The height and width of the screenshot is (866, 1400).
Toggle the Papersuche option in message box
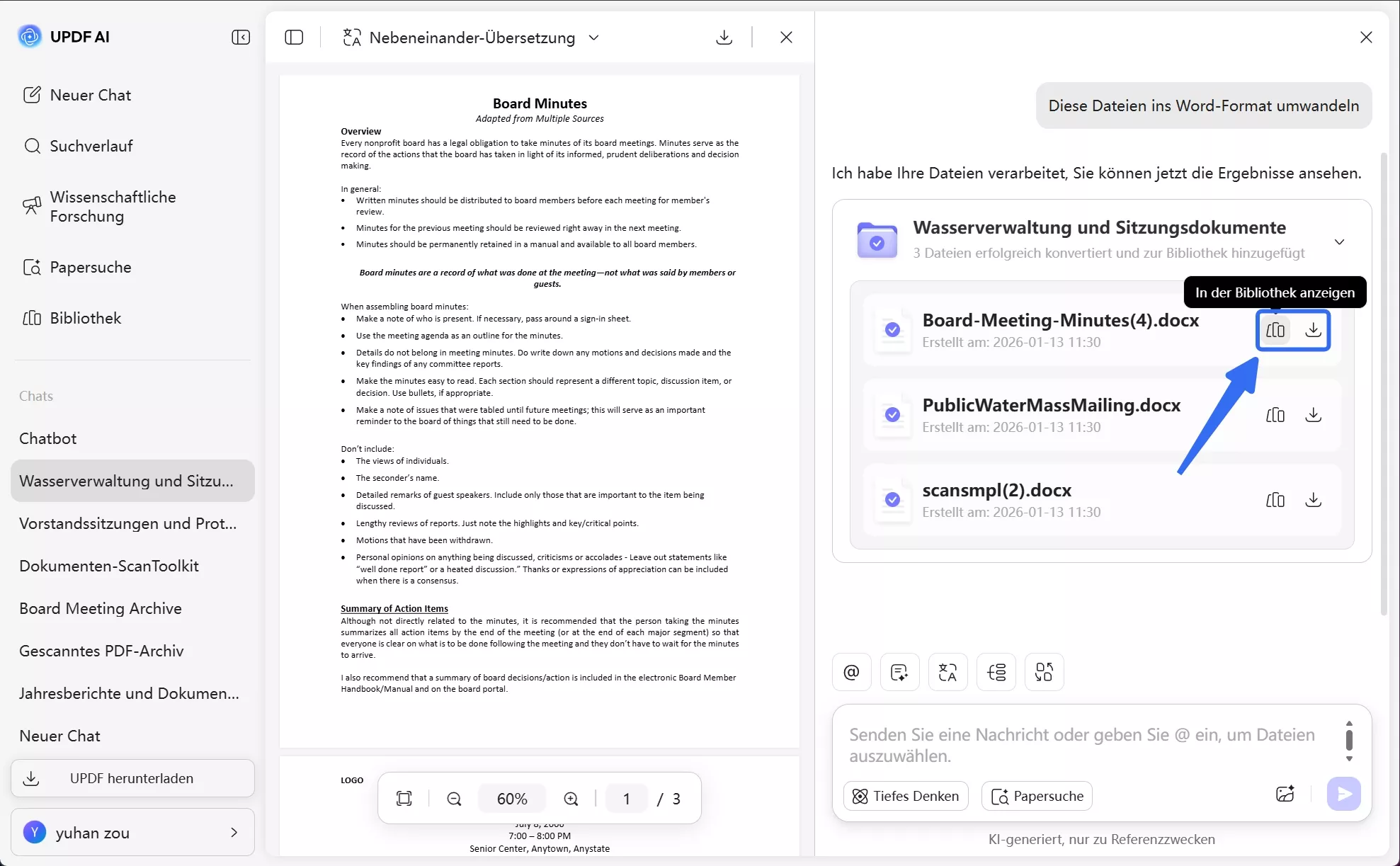tap(1037, 796)
